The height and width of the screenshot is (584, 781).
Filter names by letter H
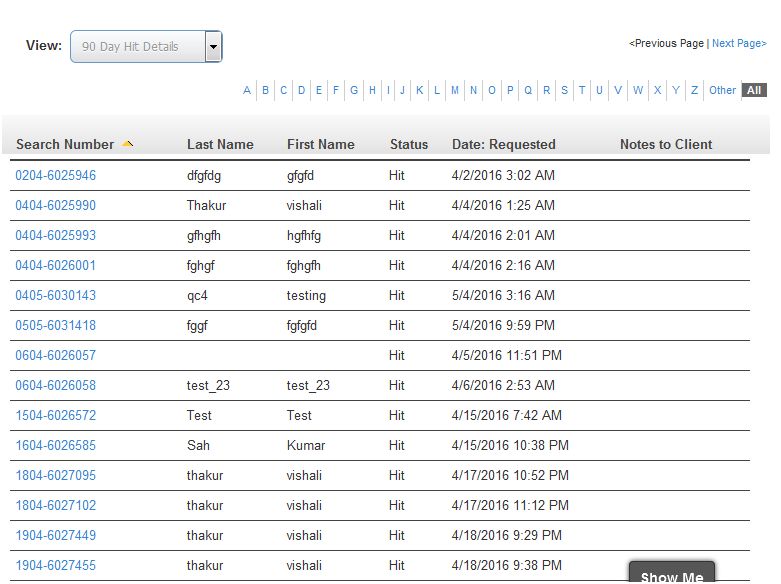click(x=372, y=90)
